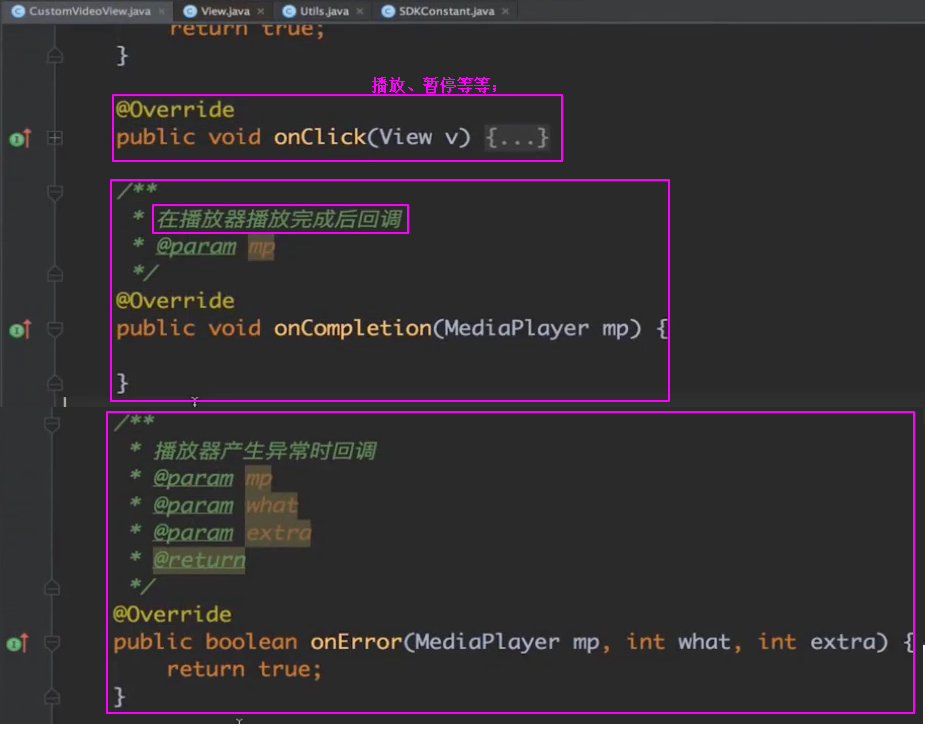925x729 pixels.
Task: Click the class icon on the Utils.java tab
Action: (289, 11)
